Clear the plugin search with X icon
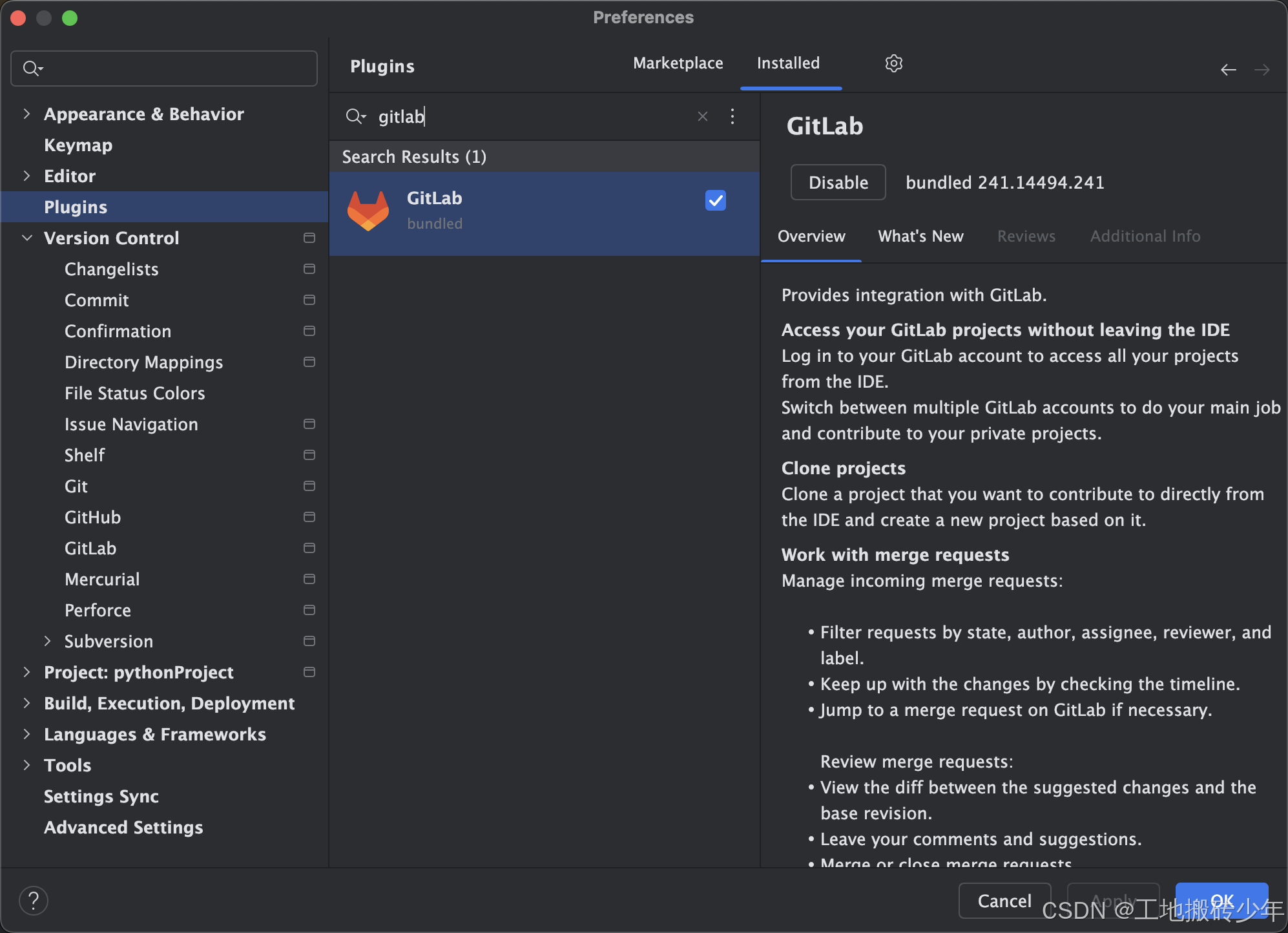The height and width of the screenshot is (933, 1288). (x=703, y=116)
